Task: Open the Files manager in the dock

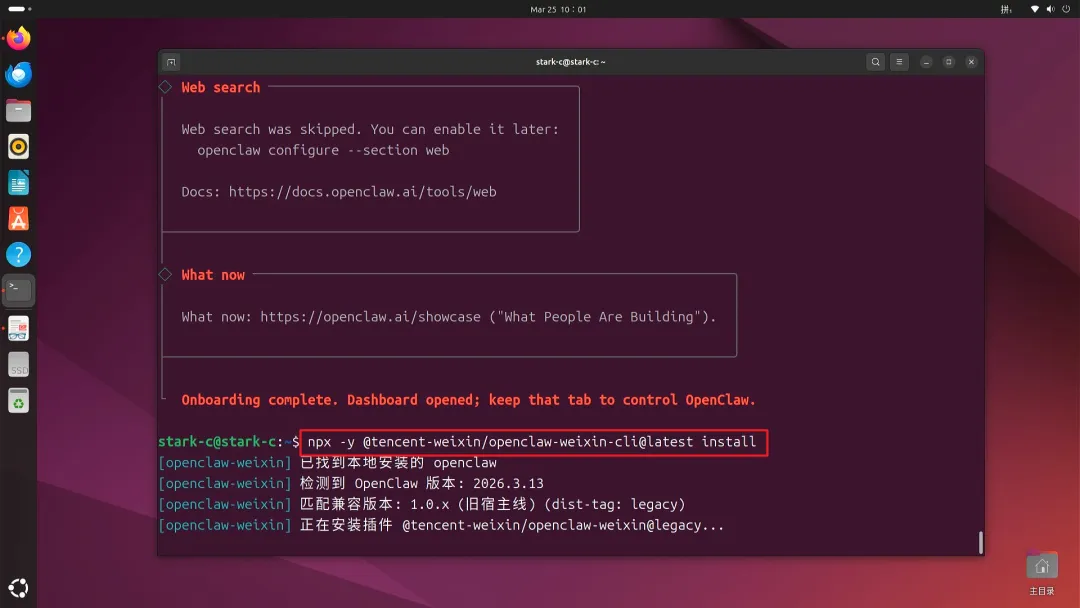Action: point(19,110)
